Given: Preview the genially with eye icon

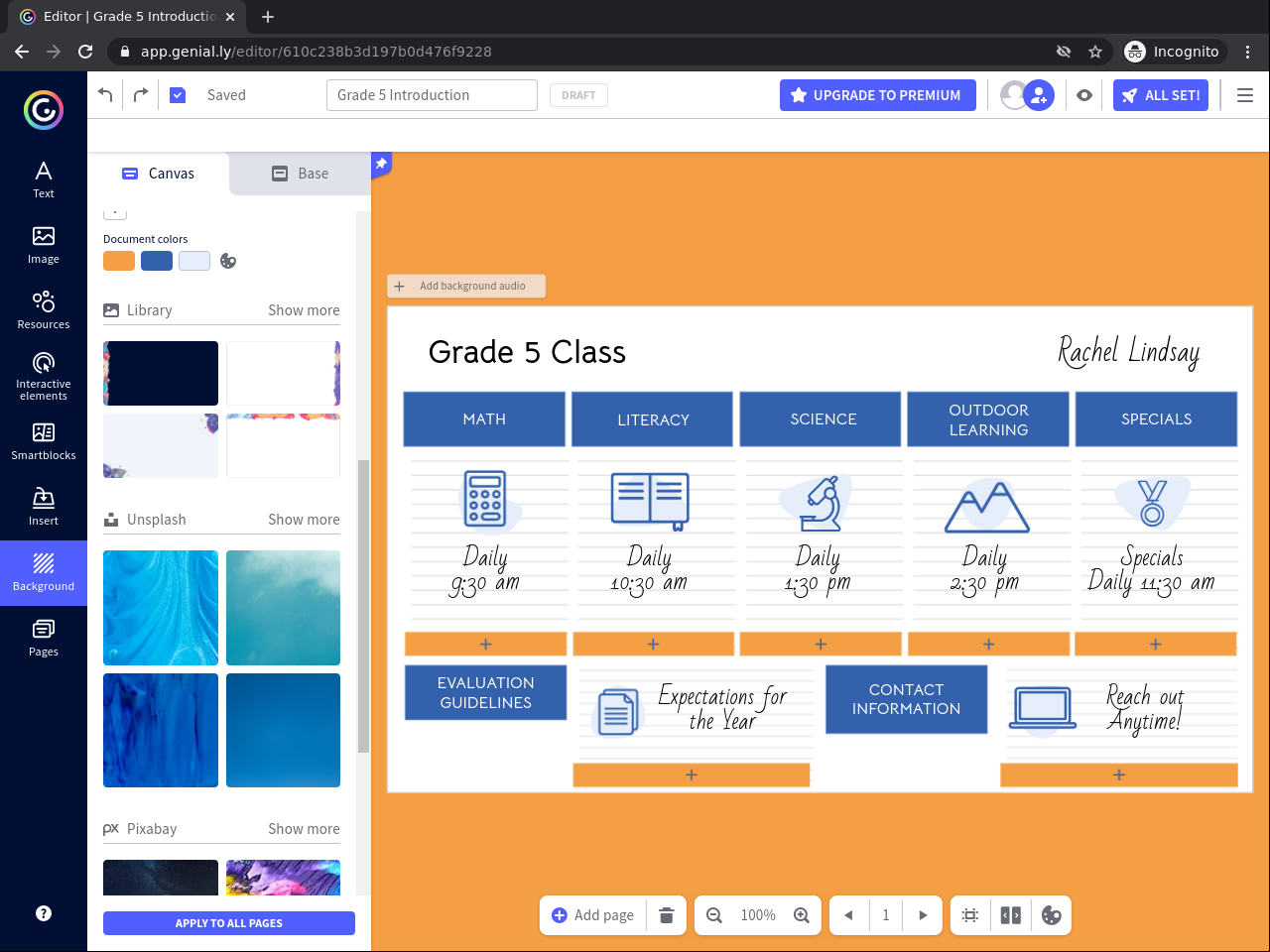Looking at the screenshot, I should 1084,95.
